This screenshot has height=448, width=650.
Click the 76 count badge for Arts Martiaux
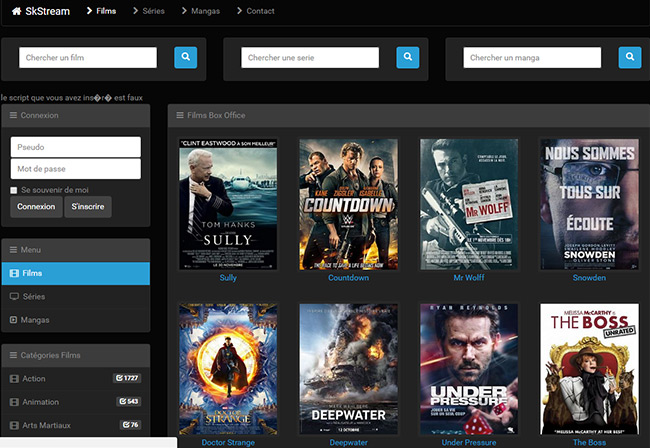pos(131,424)
